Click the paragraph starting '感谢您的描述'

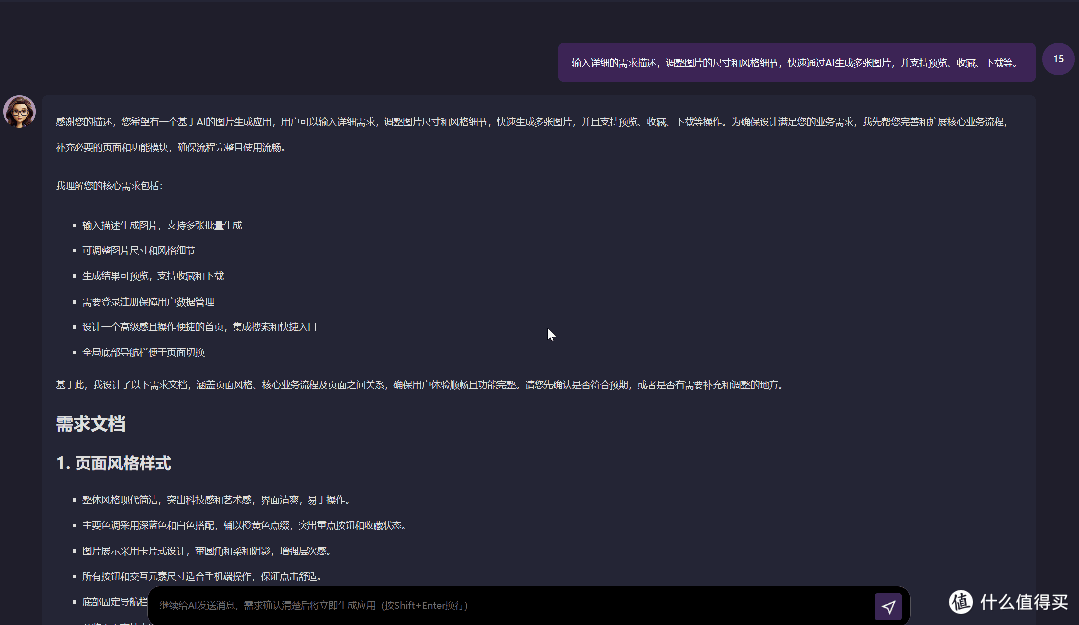tap(532, 134)
